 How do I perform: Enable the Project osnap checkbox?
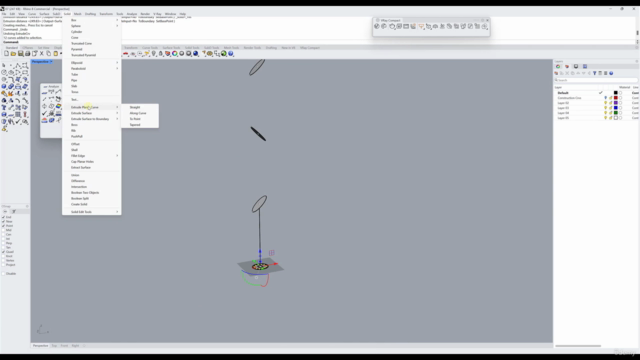coord(4,265)
